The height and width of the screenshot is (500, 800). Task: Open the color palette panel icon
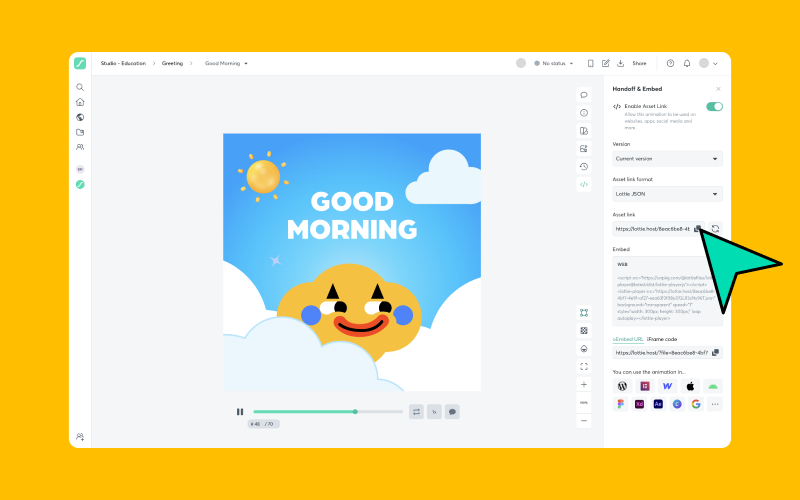coord(584,131)
